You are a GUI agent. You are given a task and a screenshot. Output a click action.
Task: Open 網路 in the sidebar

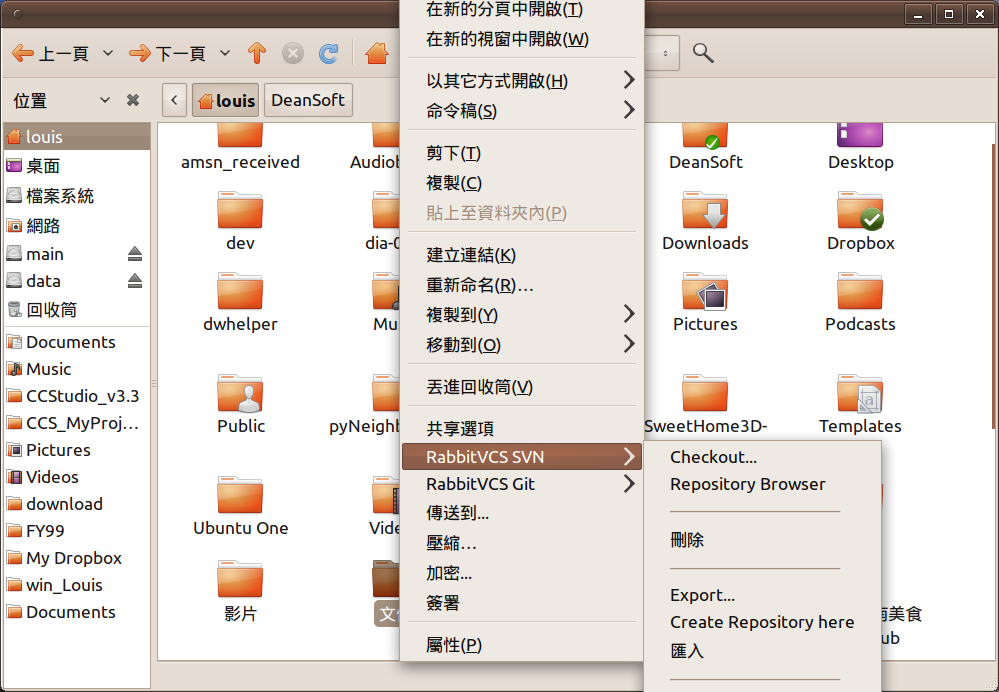coord(76,225)
